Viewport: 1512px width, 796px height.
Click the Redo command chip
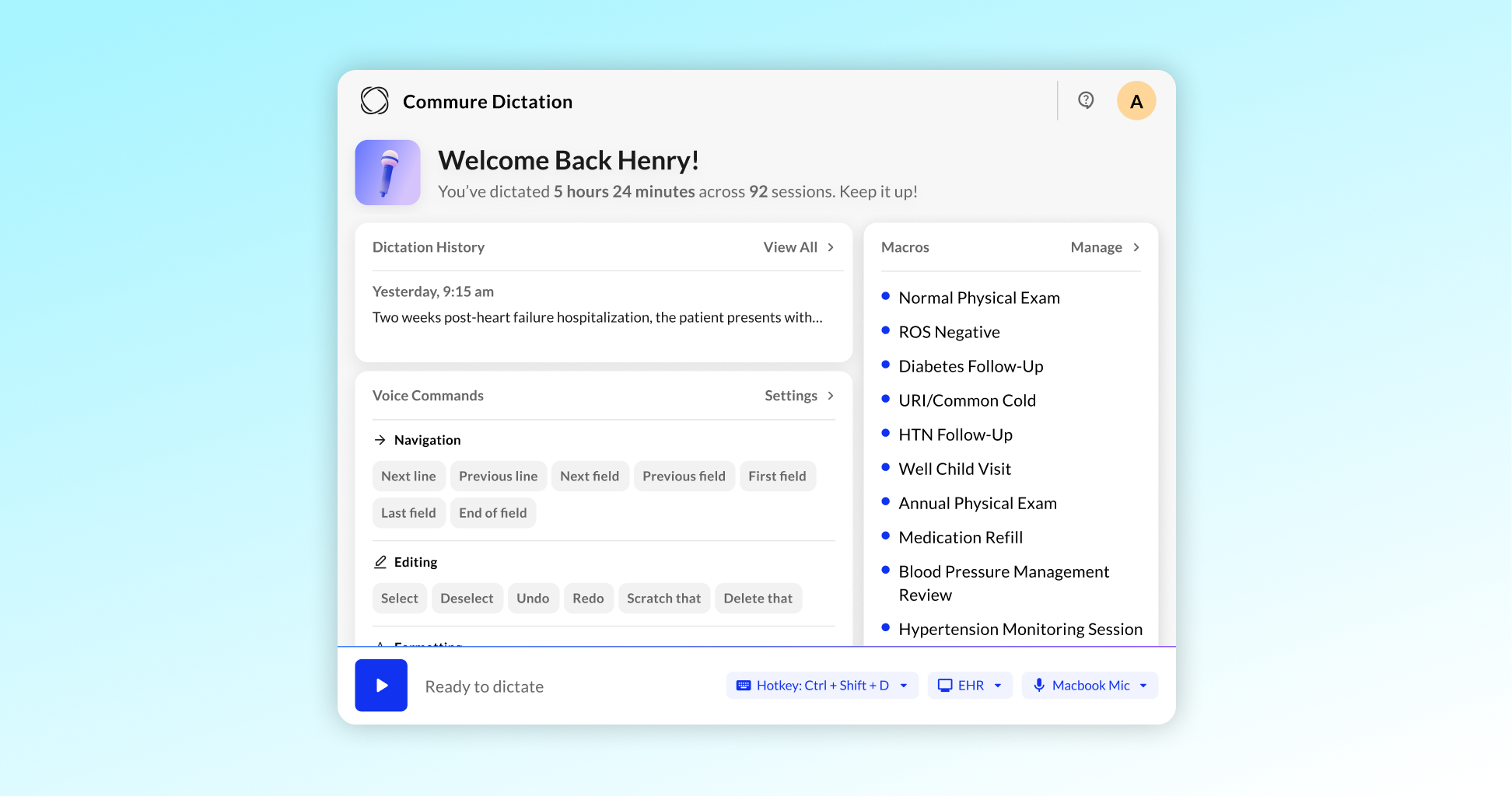pos(588,599)
